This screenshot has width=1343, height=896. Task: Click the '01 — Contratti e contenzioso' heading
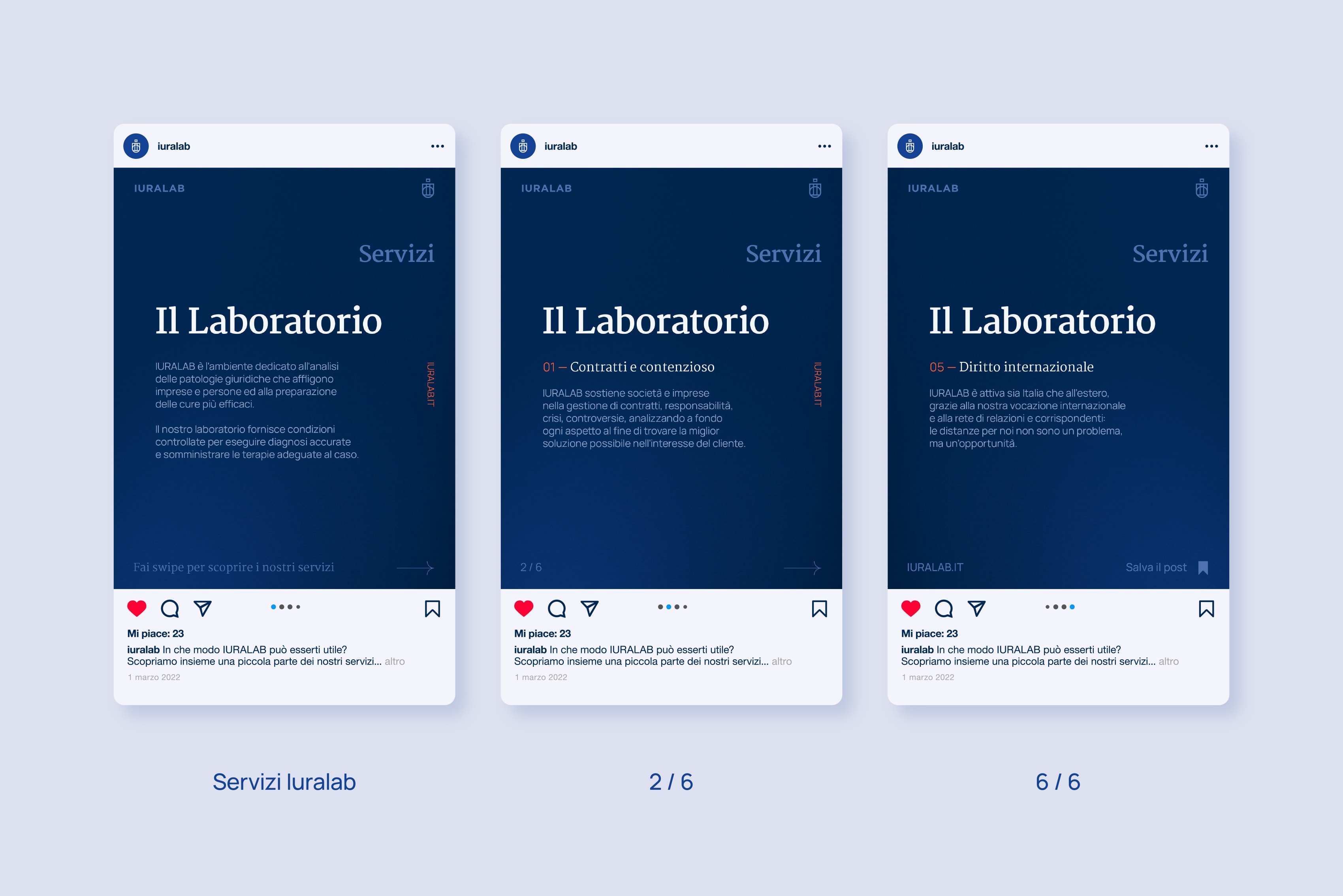(628, 367)
